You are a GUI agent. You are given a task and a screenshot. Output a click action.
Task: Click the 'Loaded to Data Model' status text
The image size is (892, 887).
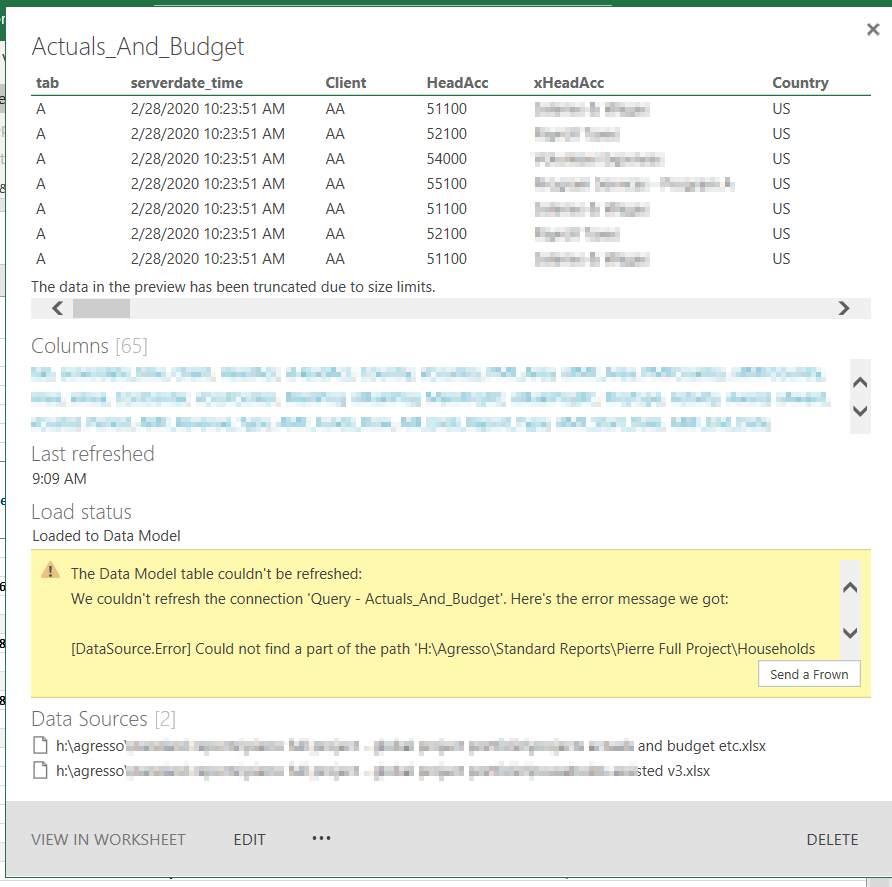pos(106,536)
